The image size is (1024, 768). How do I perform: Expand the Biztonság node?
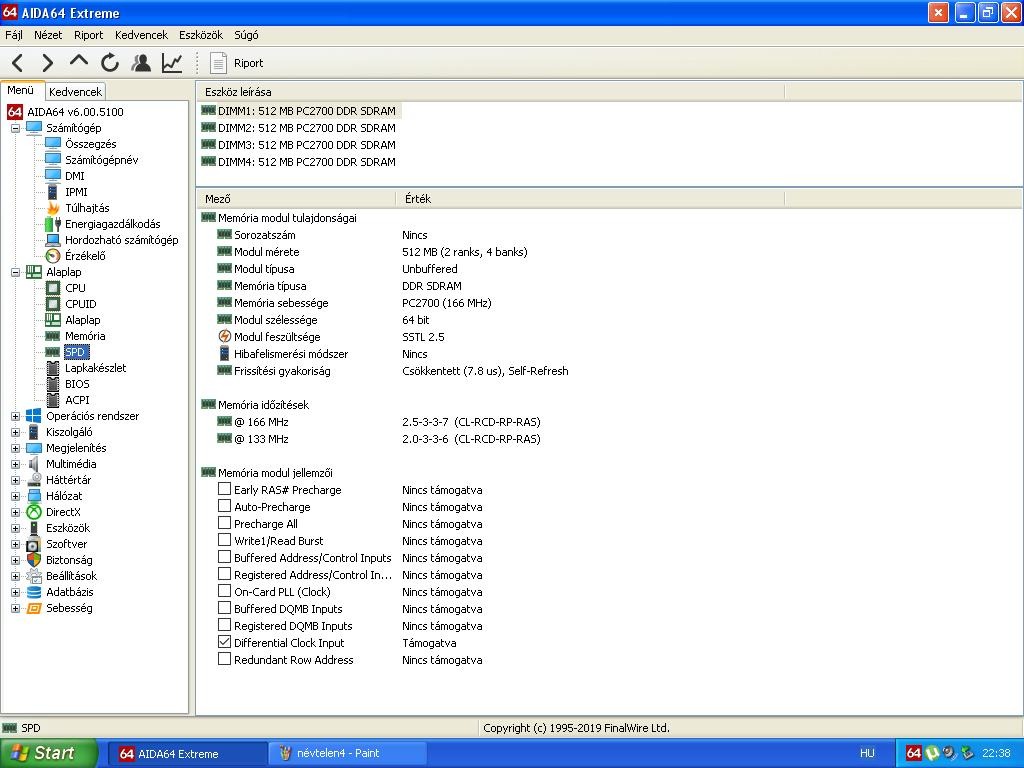click(15, 560)
